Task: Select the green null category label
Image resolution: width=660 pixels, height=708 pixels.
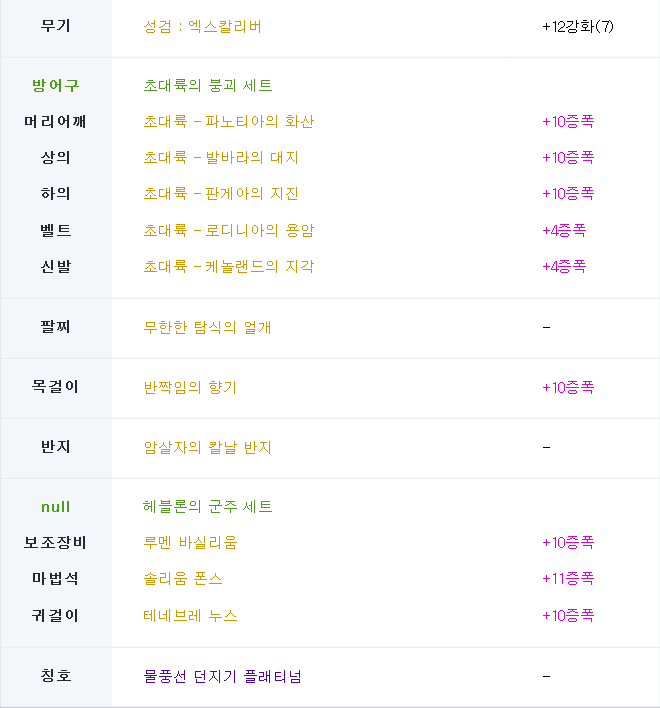Action: tap(56, 507)
